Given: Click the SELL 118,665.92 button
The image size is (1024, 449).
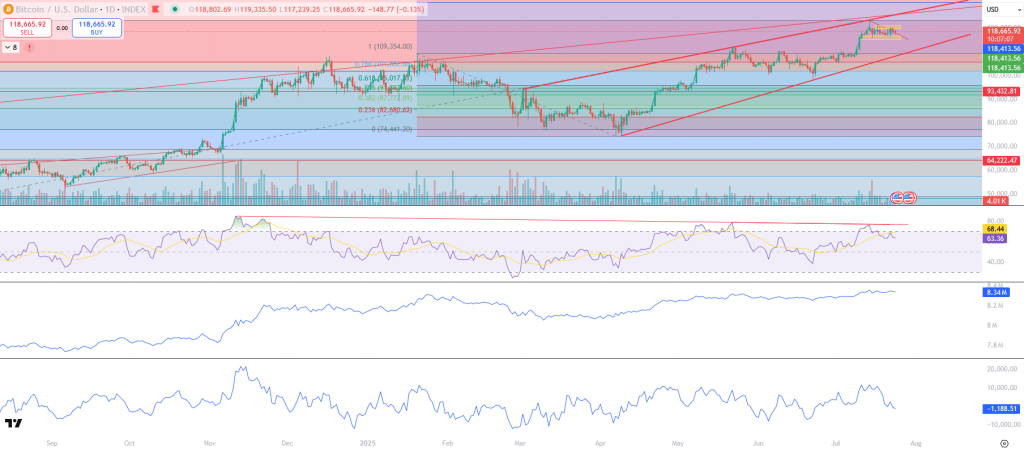Looking at the screenshot, I should pos(27,27).
